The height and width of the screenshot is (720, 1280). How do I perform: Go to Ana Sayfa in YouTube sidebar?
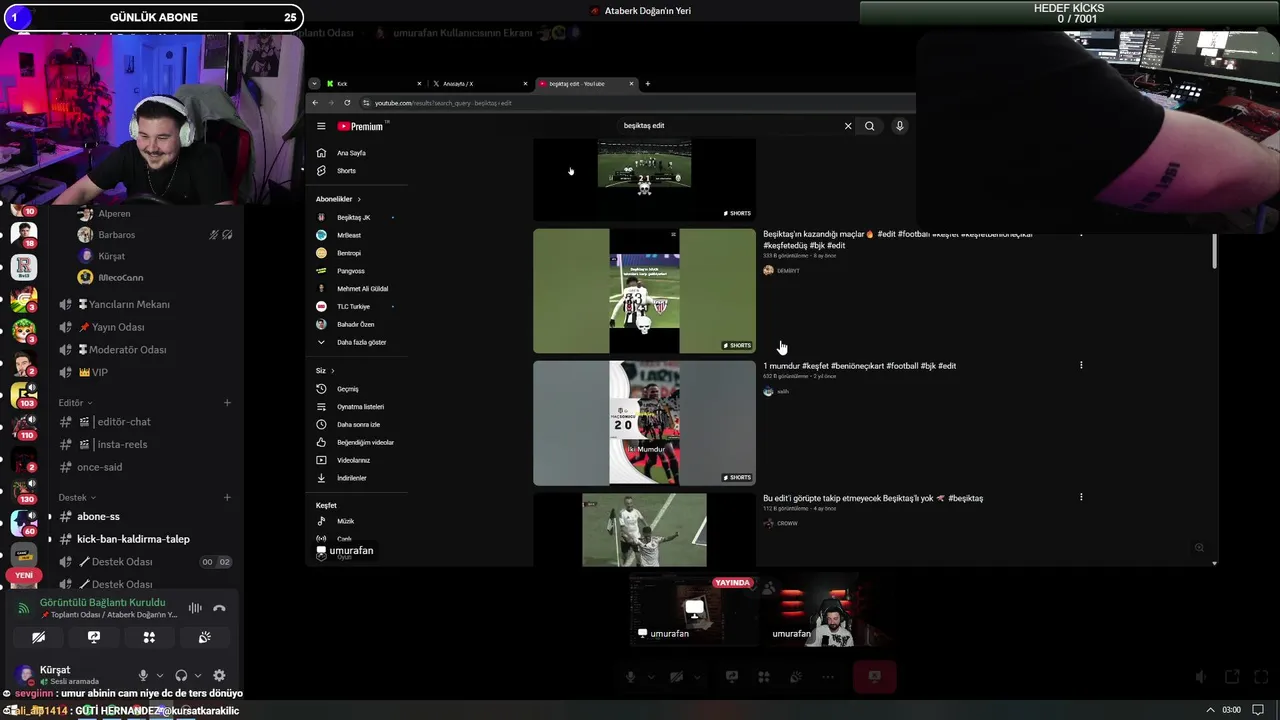click(x=350, y=153)
